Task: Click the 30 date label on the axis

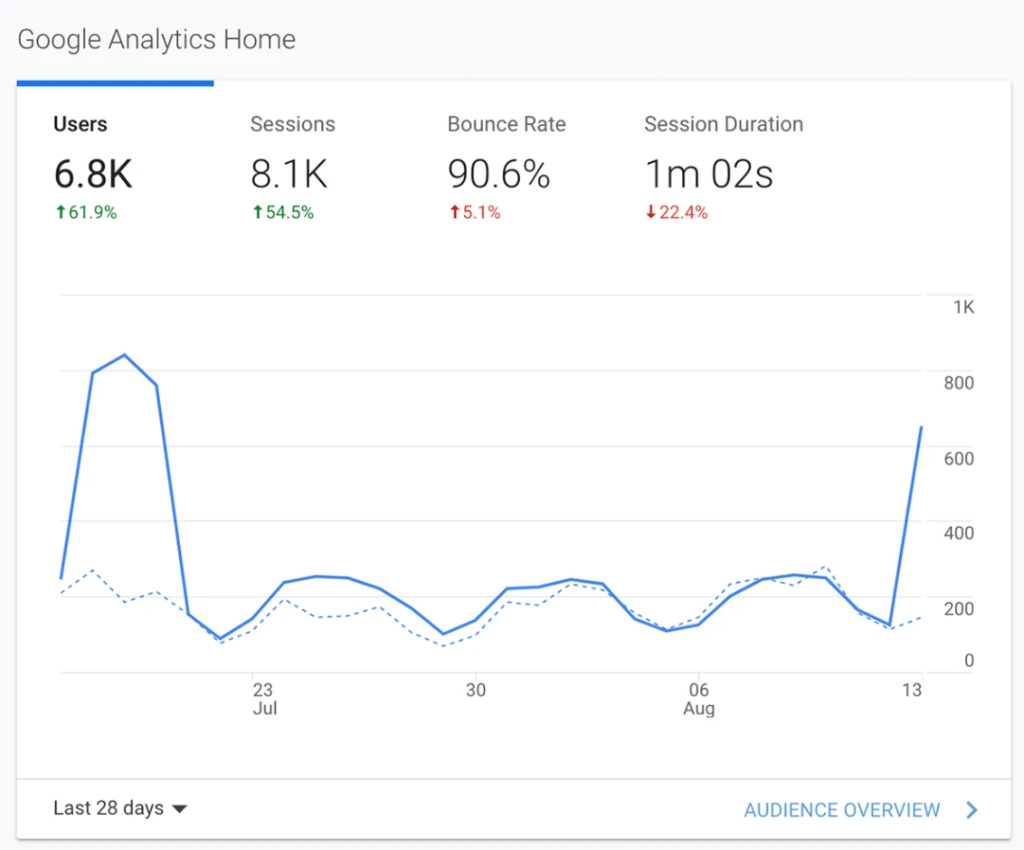Action: (x=475, y=690)
